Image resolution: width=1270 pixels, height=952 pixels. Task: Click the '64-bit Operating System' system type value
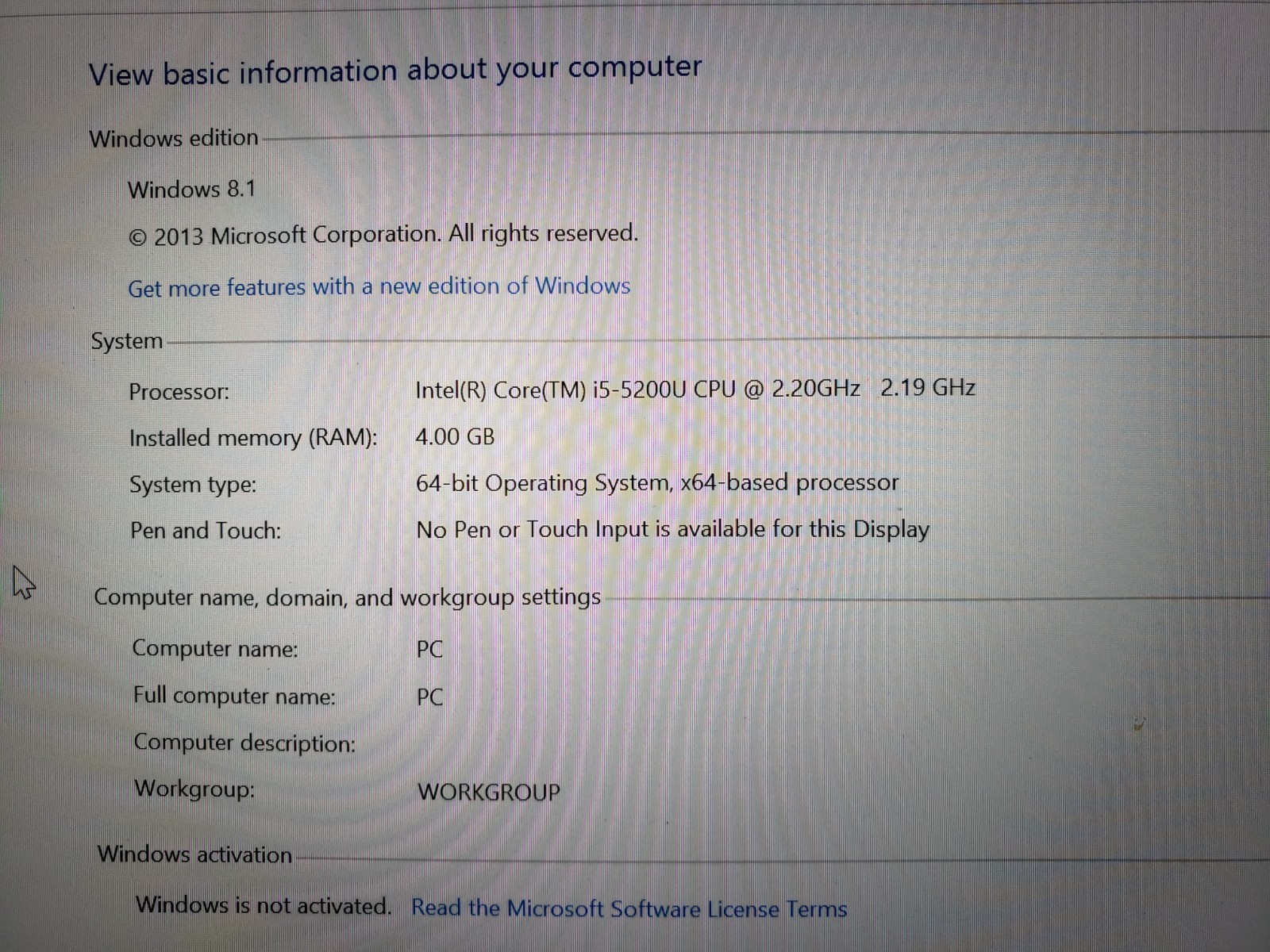(657, 483)
